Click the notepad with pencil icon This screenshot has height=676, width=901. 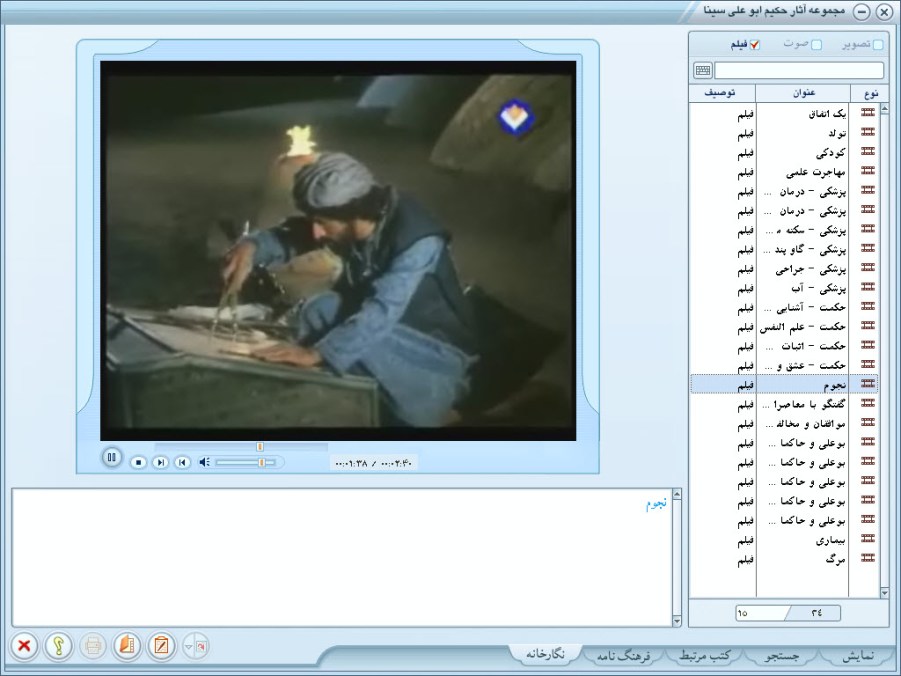click(x=160, y=646)
